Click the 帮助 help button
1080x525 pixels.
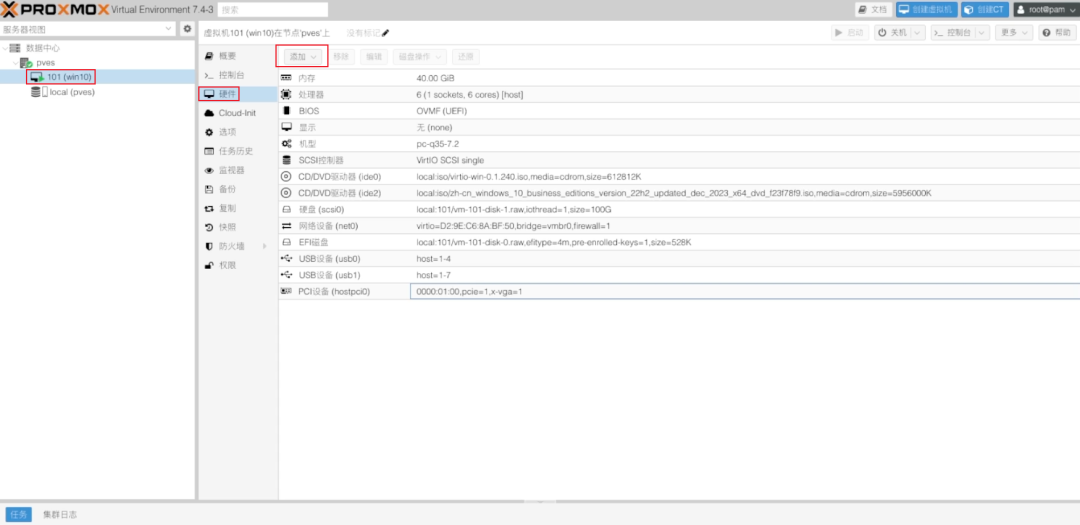click(1058, 33)
